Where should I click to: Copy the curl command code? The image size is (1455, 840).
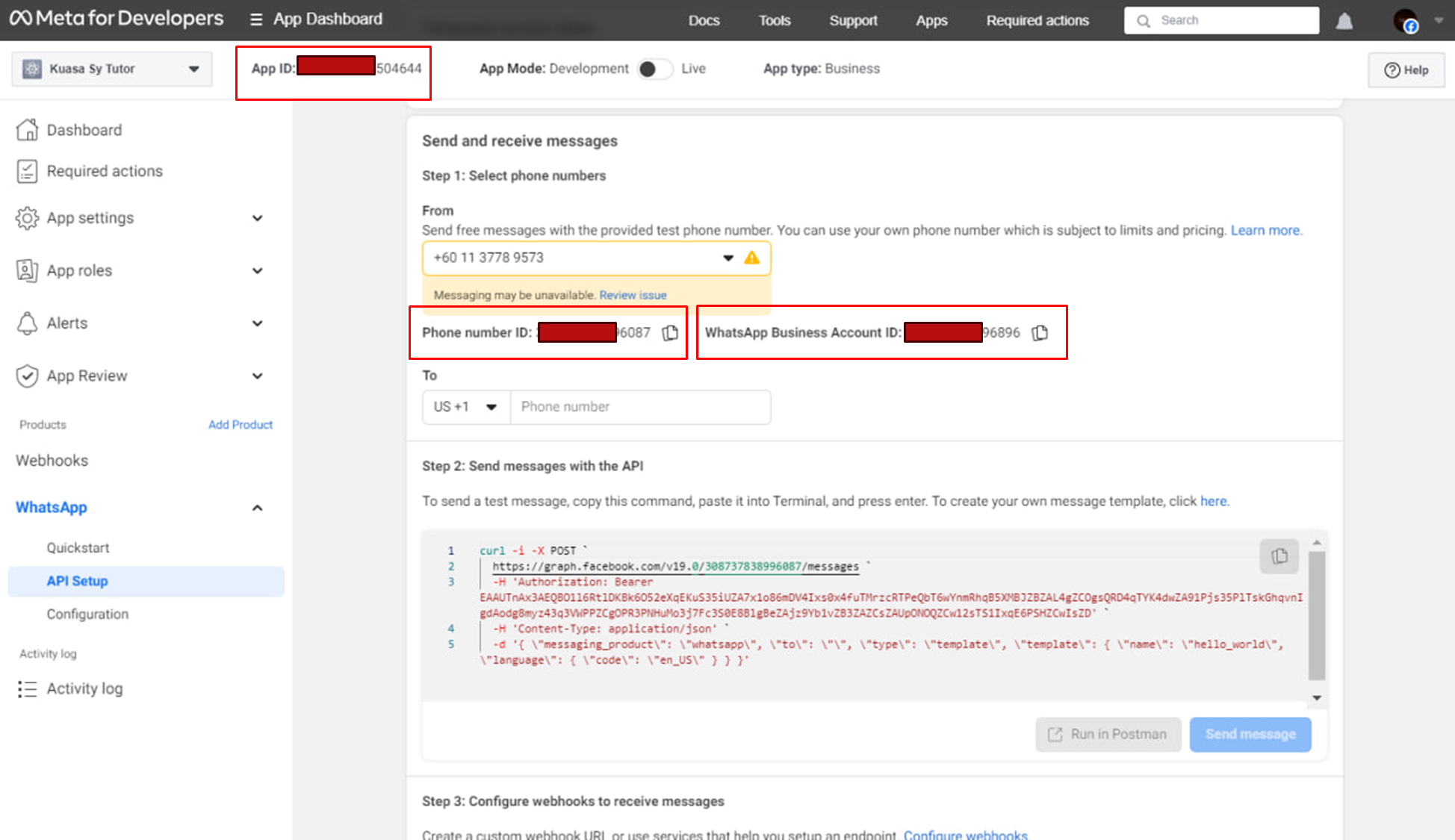pyautogui.click(x=1279, y=556)
